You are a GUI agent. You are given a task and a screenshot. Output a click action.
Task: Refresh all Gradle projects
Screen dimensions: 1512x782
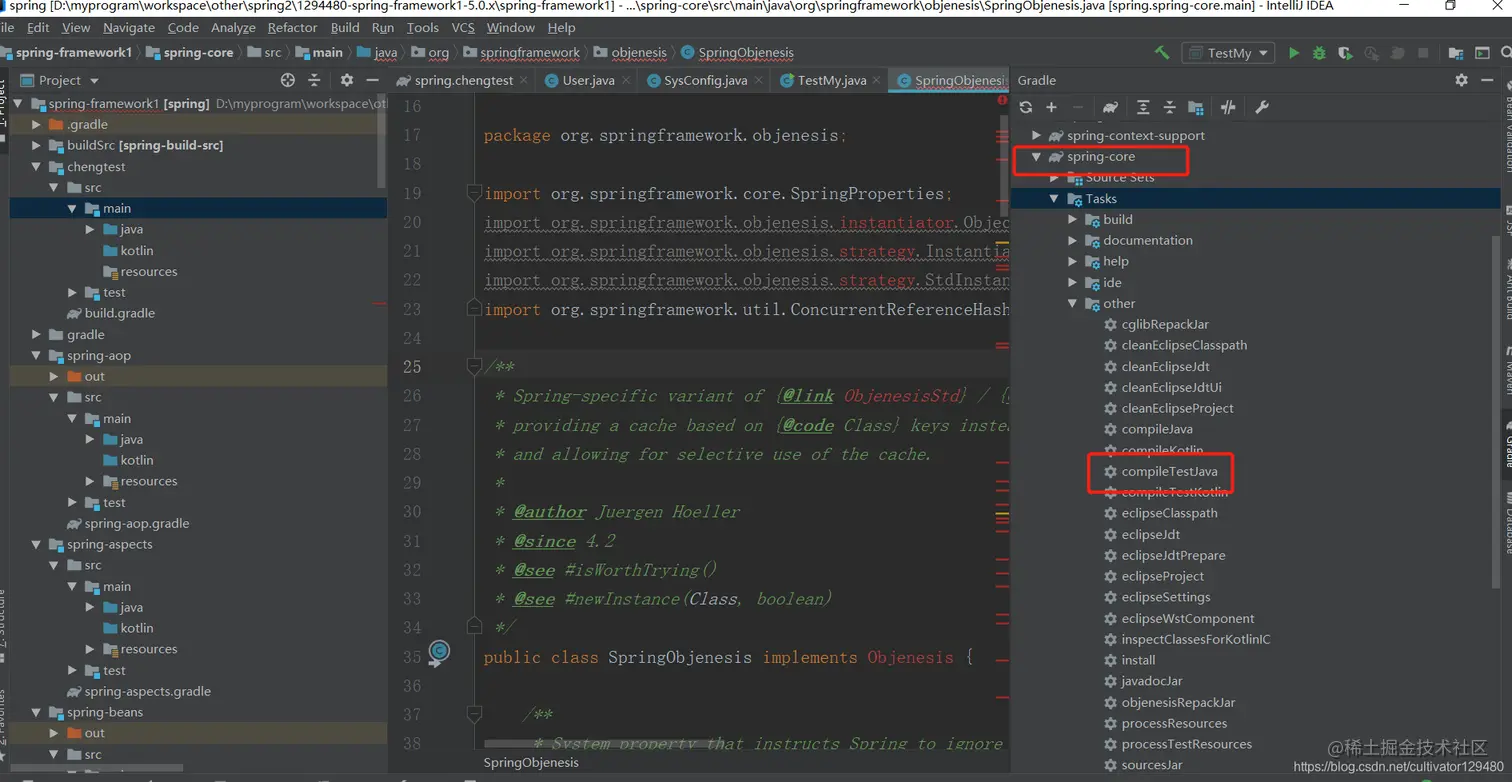[x=1025, y=107]
